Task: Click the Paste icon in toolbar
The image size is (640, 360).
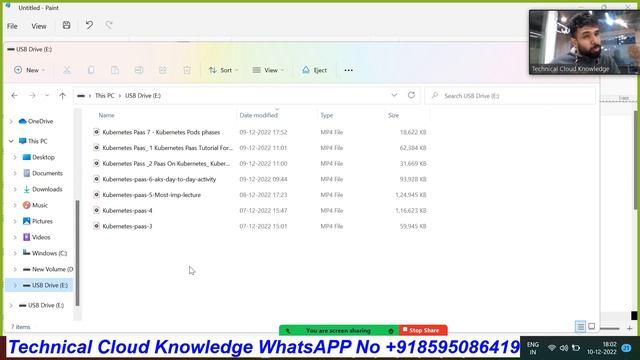Action: point(115,70)
